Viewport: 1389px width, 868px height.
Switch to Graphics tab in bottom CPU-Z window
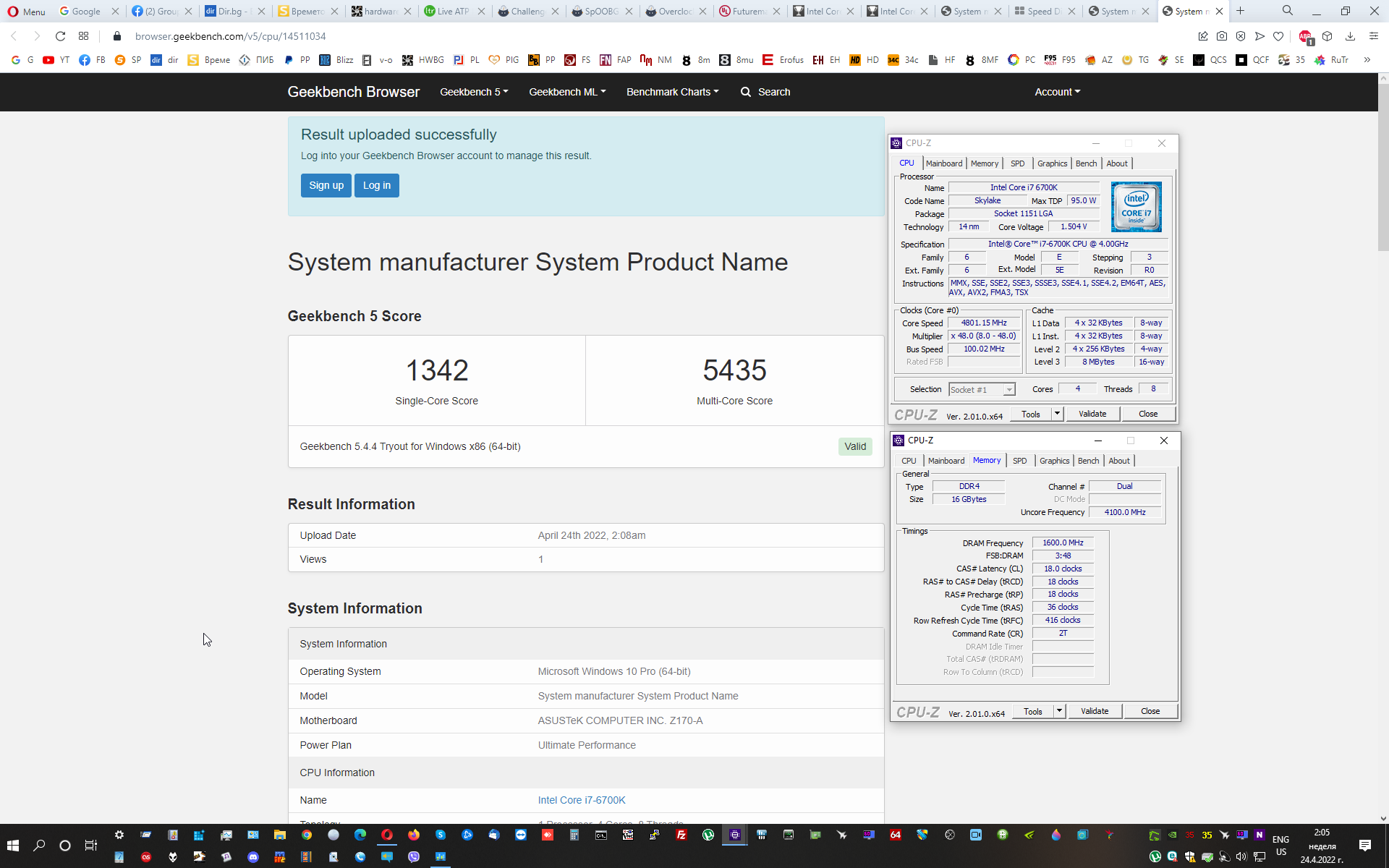click(1054, 461)
